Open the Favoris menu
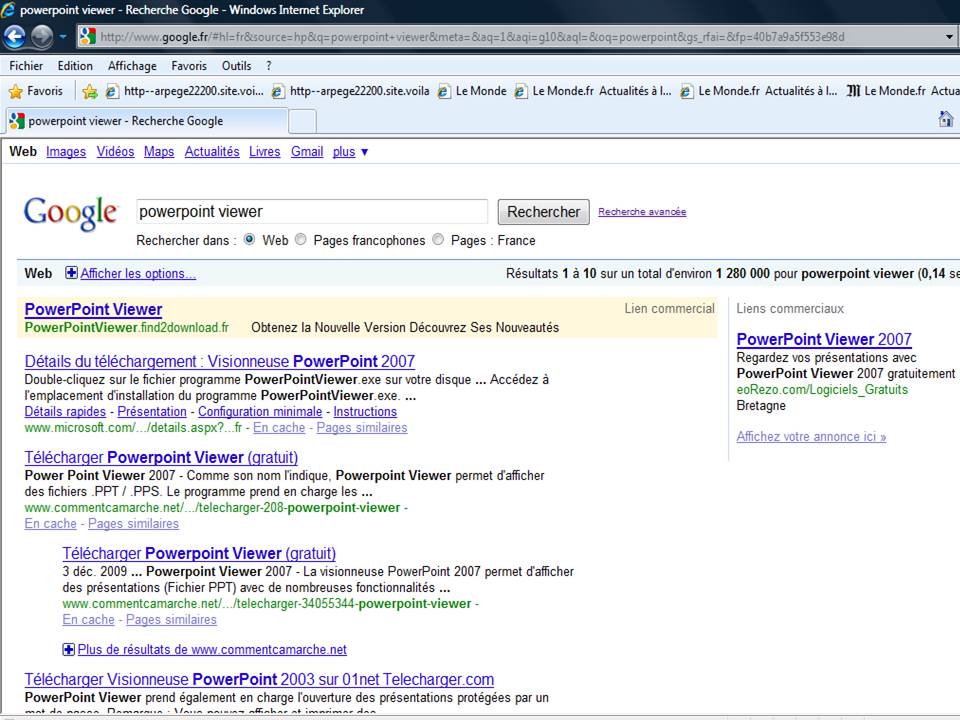 click(189, 66)
